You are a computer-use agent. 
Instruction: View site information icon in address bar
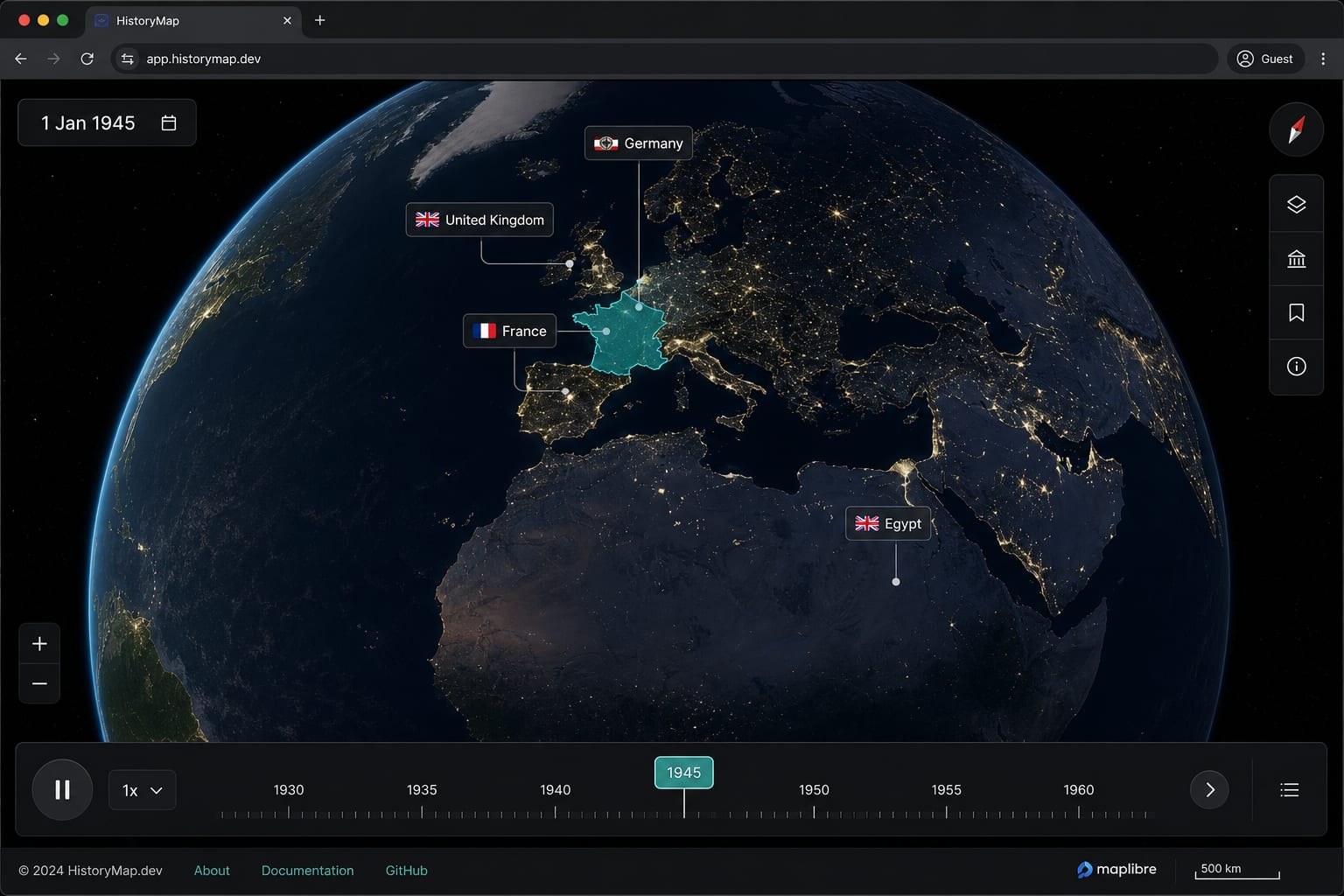tap(128, 59)
